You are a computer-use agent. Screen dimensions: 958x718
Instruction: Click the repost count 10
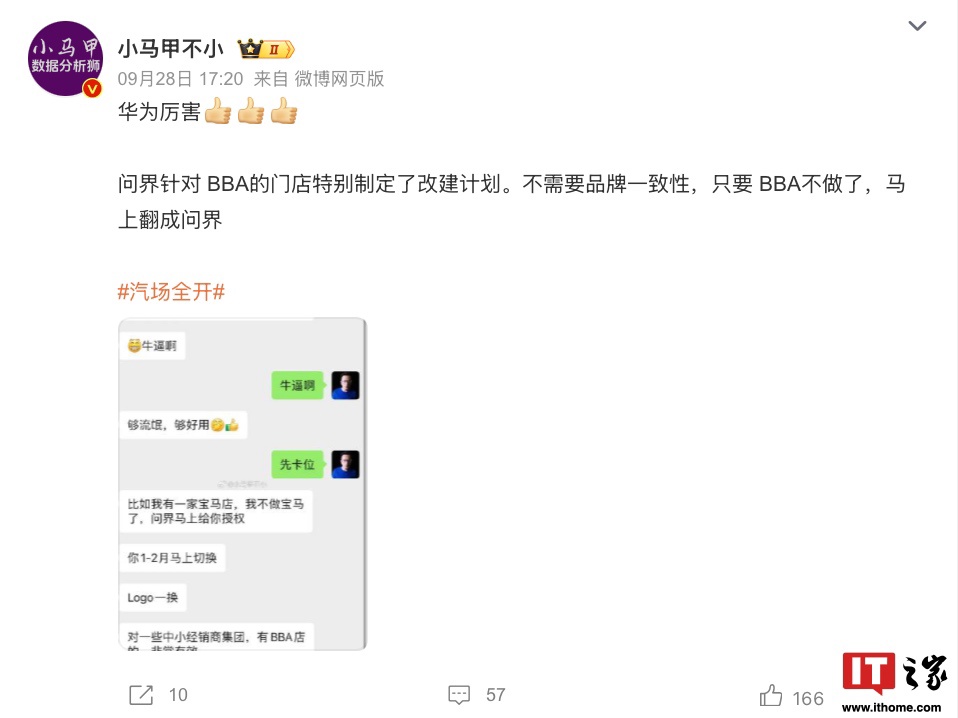[178, 695]
